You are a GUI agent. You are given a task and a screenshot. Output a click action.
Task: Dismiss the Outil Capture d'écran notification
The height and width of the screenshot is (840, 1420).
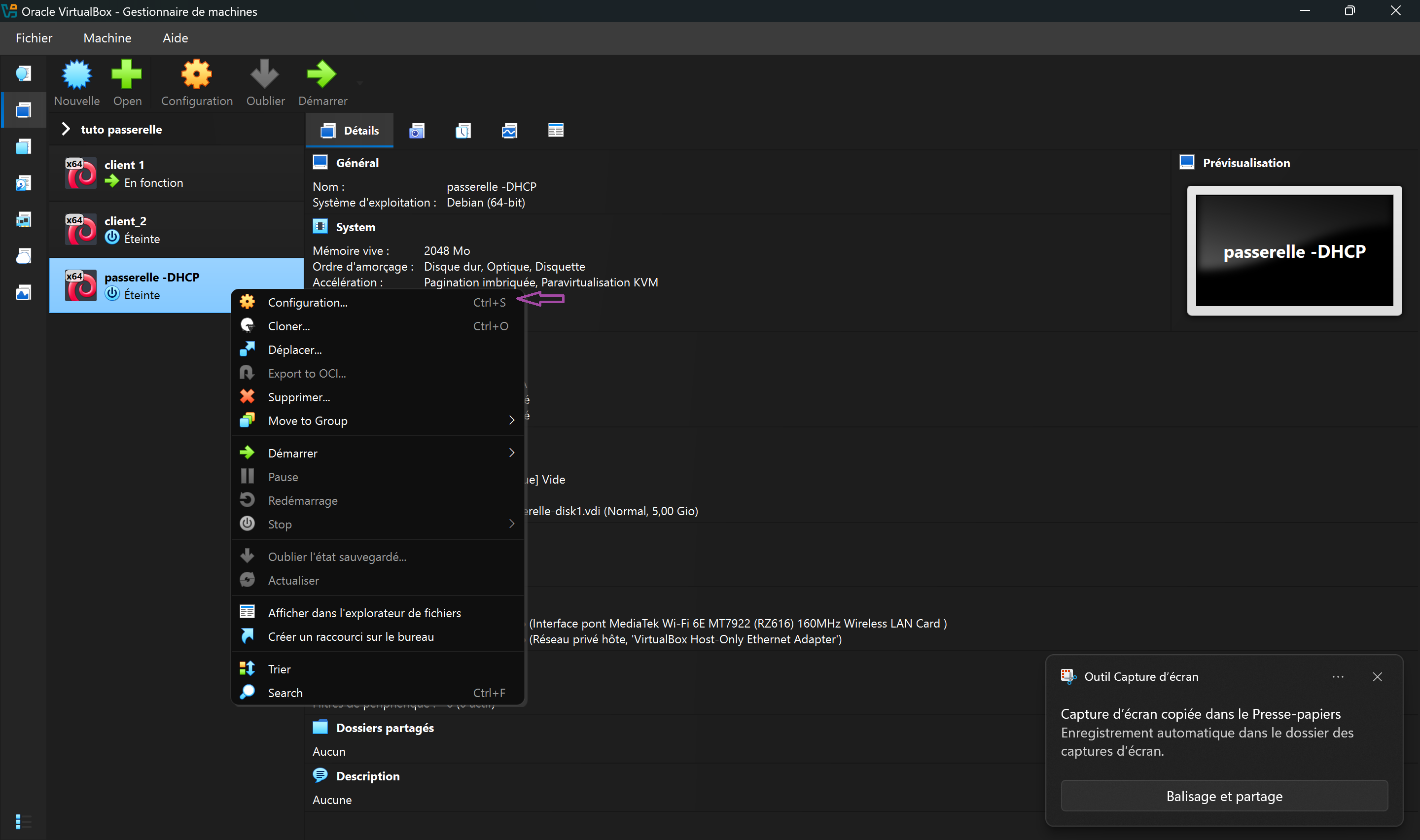pyautogui.click(x=1377, y=677)
